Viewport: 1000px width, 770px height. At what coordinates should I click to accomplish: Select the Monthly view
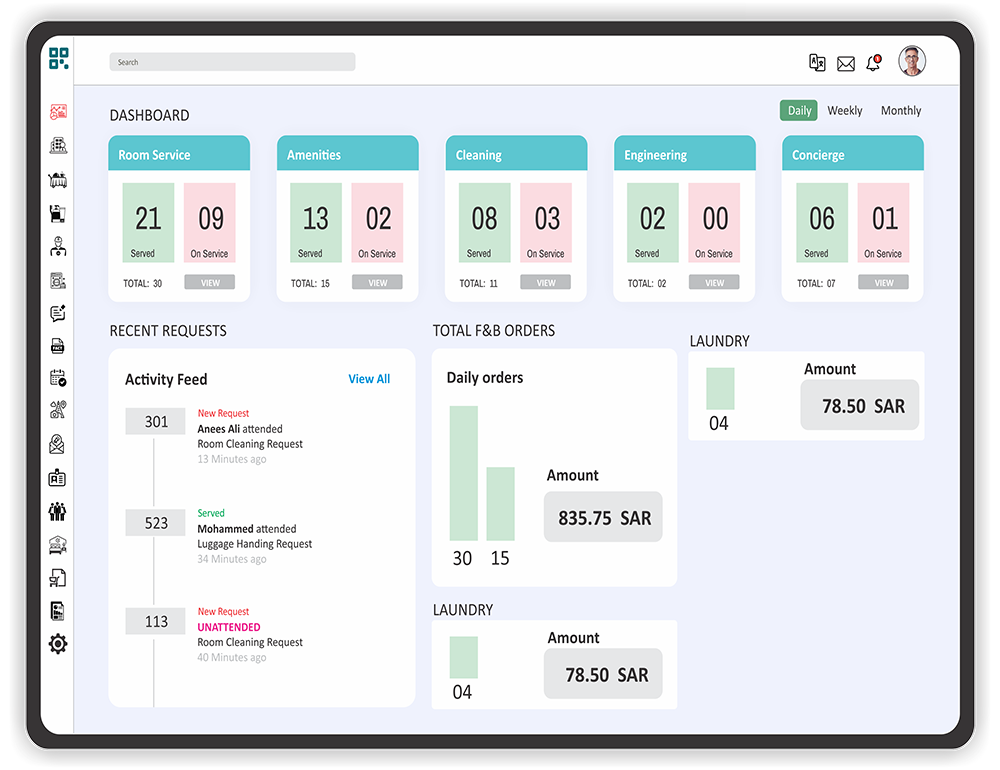901,111
